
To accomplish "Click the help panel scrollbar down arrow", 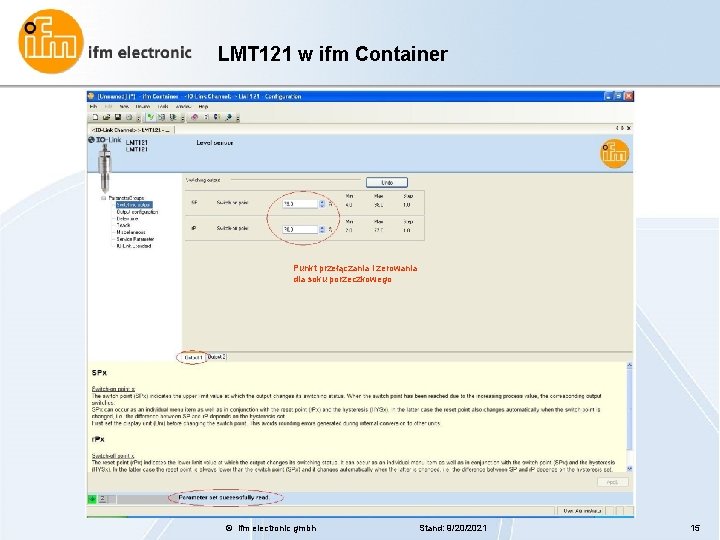I will [629, 468].
